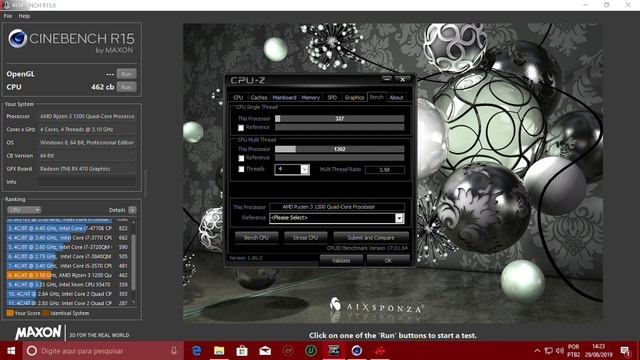Click the ranking list scroll down arrow
640x360 pixels.
tap(133, 302)
